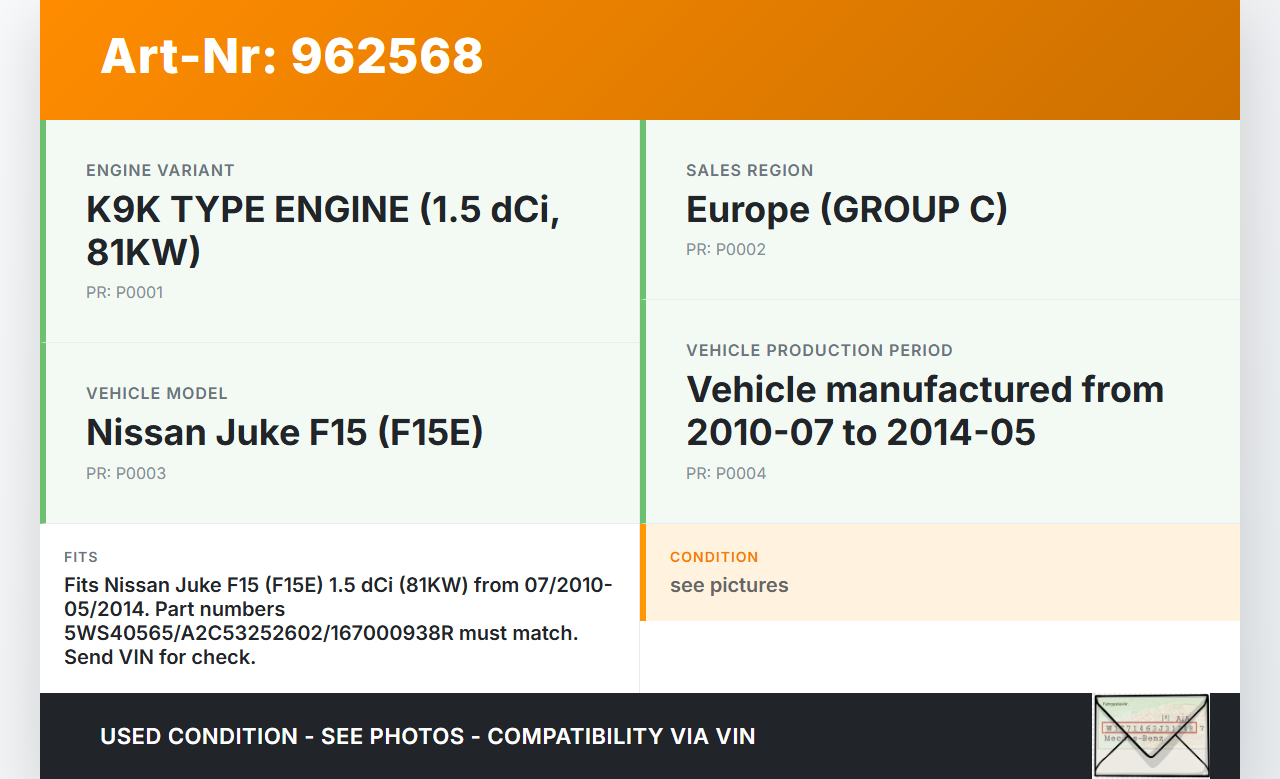The width and height of the screenshot is (1280, 779).
Task: Click the PR: P0002 code
Action: tap(725, 249)
